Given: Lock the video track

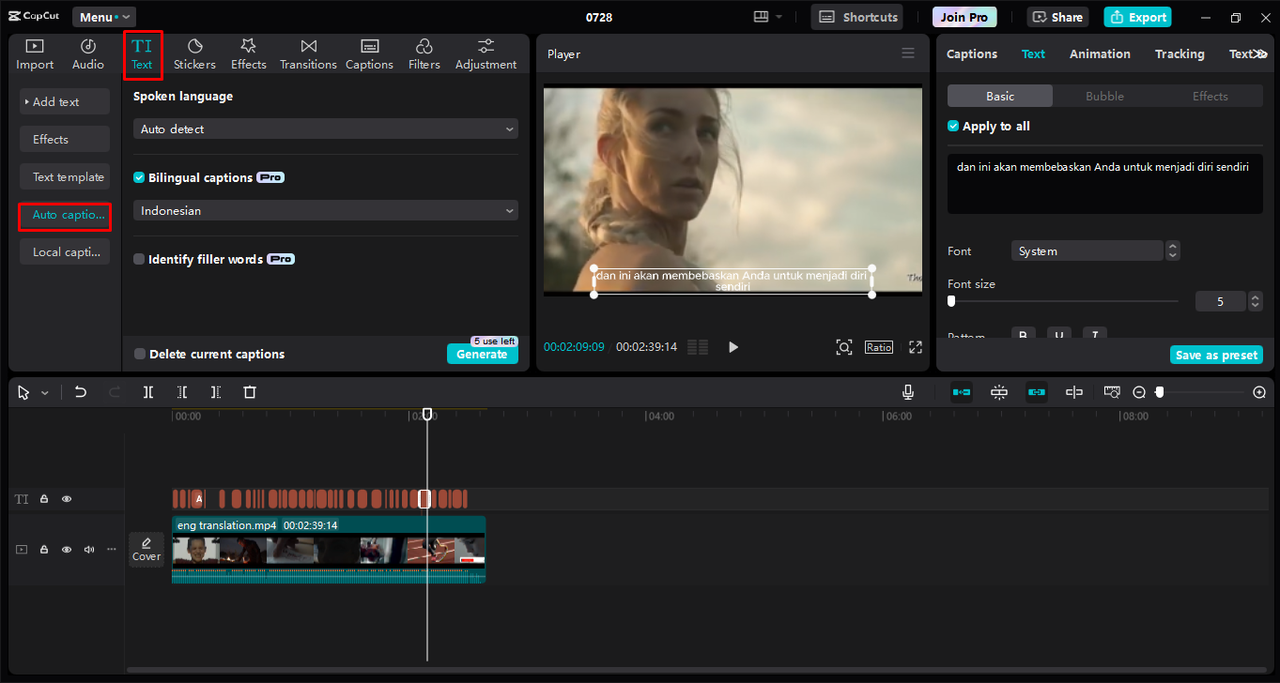Looking at the screenshot, I should coord(44,549).
